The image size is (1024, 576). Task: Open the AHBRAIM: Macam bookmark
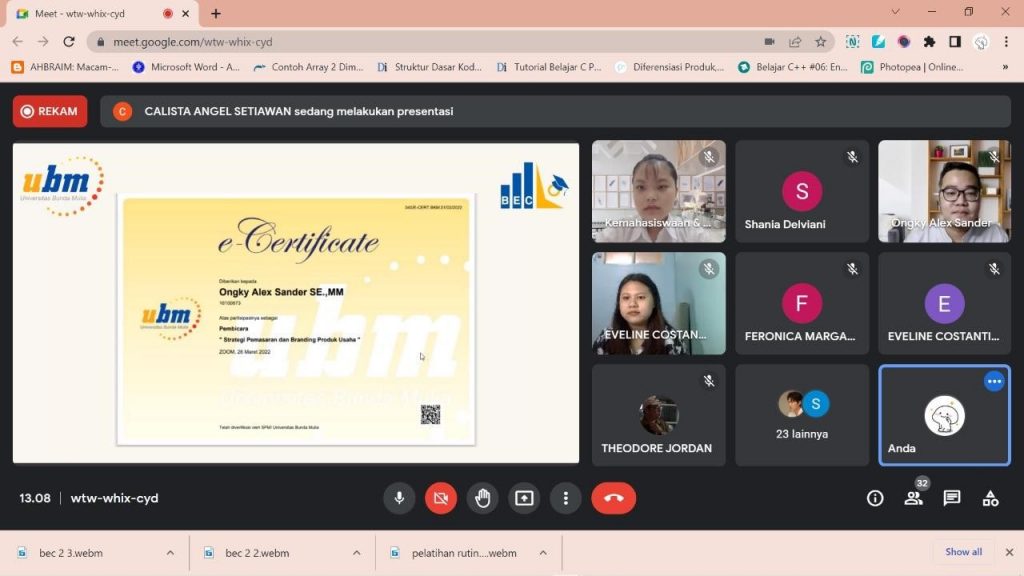point(65,67)
